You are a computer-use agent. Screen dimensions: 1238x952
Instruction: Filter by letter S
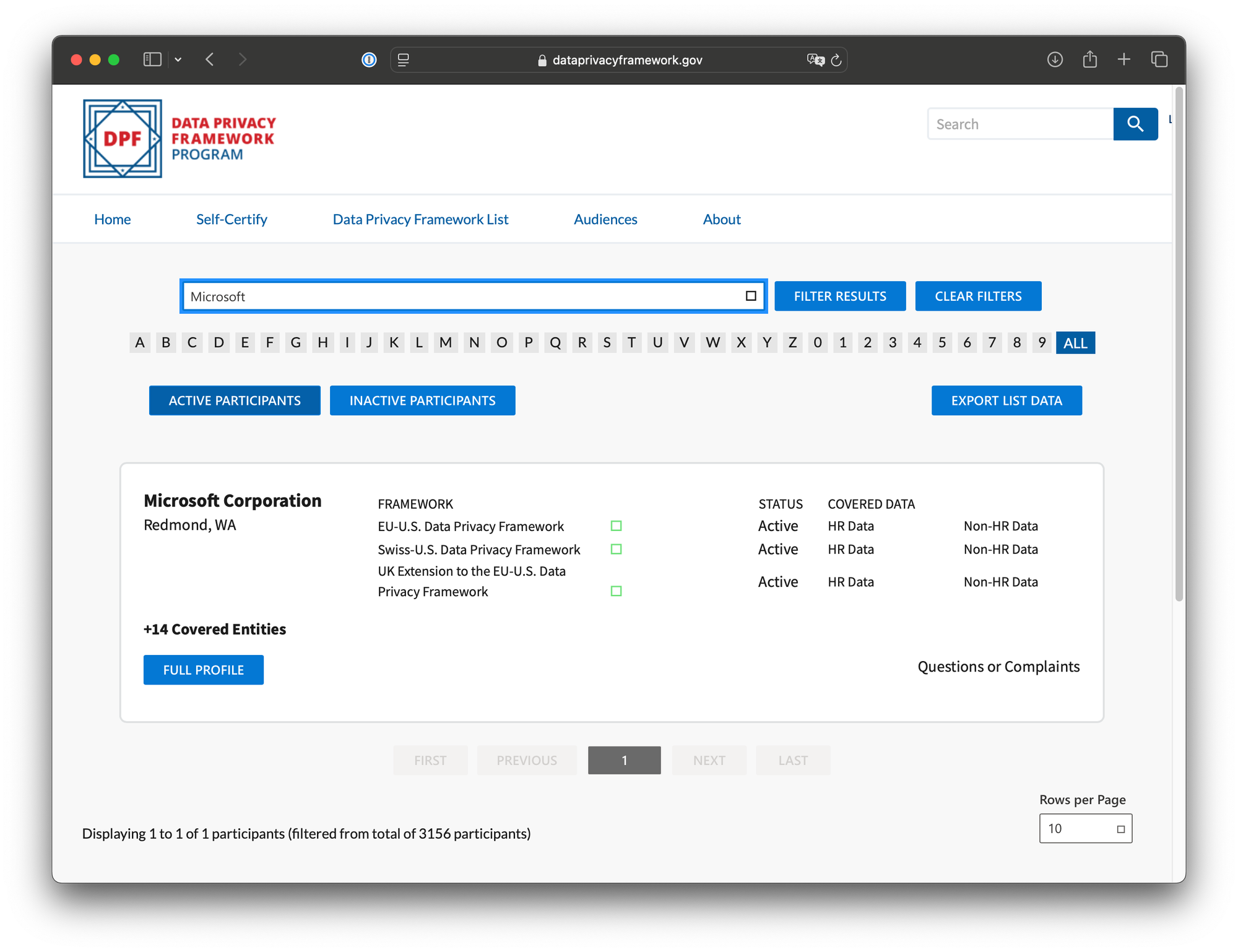[607, 342]
